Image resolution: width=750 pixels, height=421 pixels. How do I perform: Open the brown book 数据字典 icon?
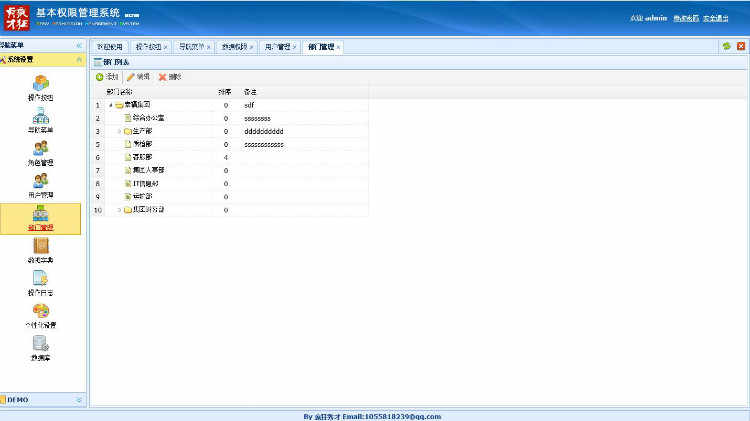coord(41,245)
